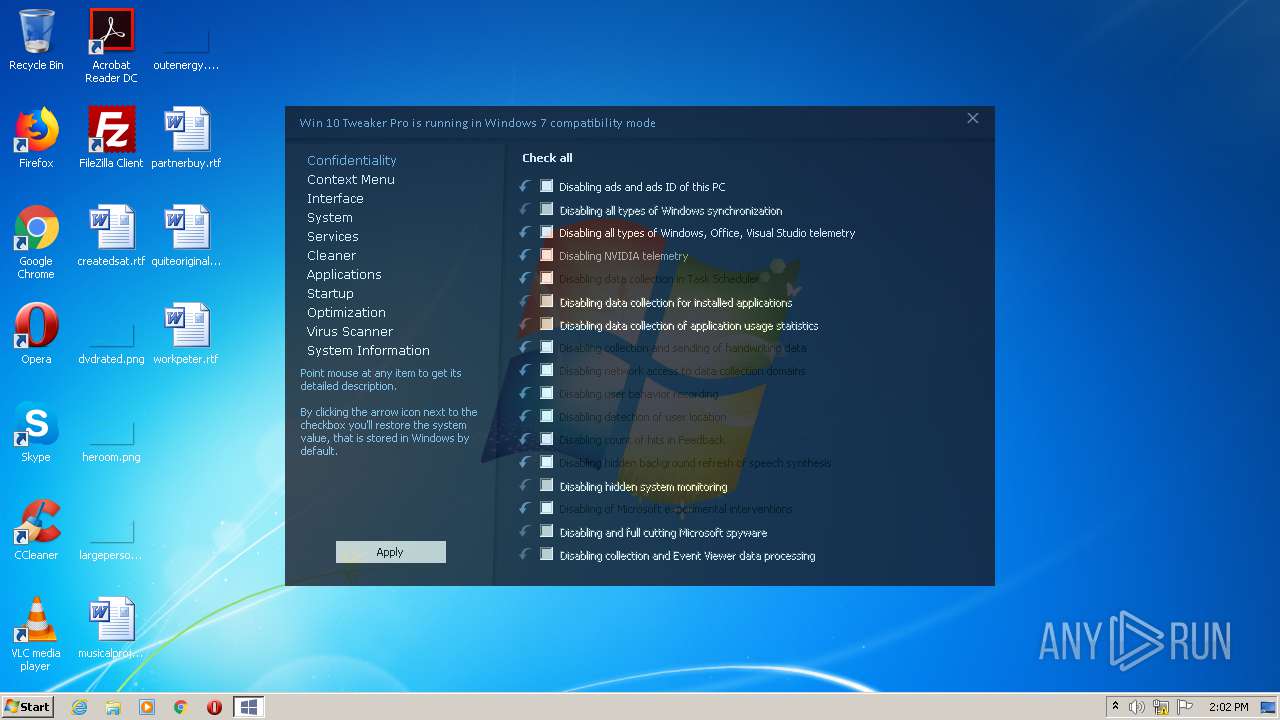Go to the Cleaner section
Image resolution: width=1280 pixels, height=720 pixels.
click(332, 255)
